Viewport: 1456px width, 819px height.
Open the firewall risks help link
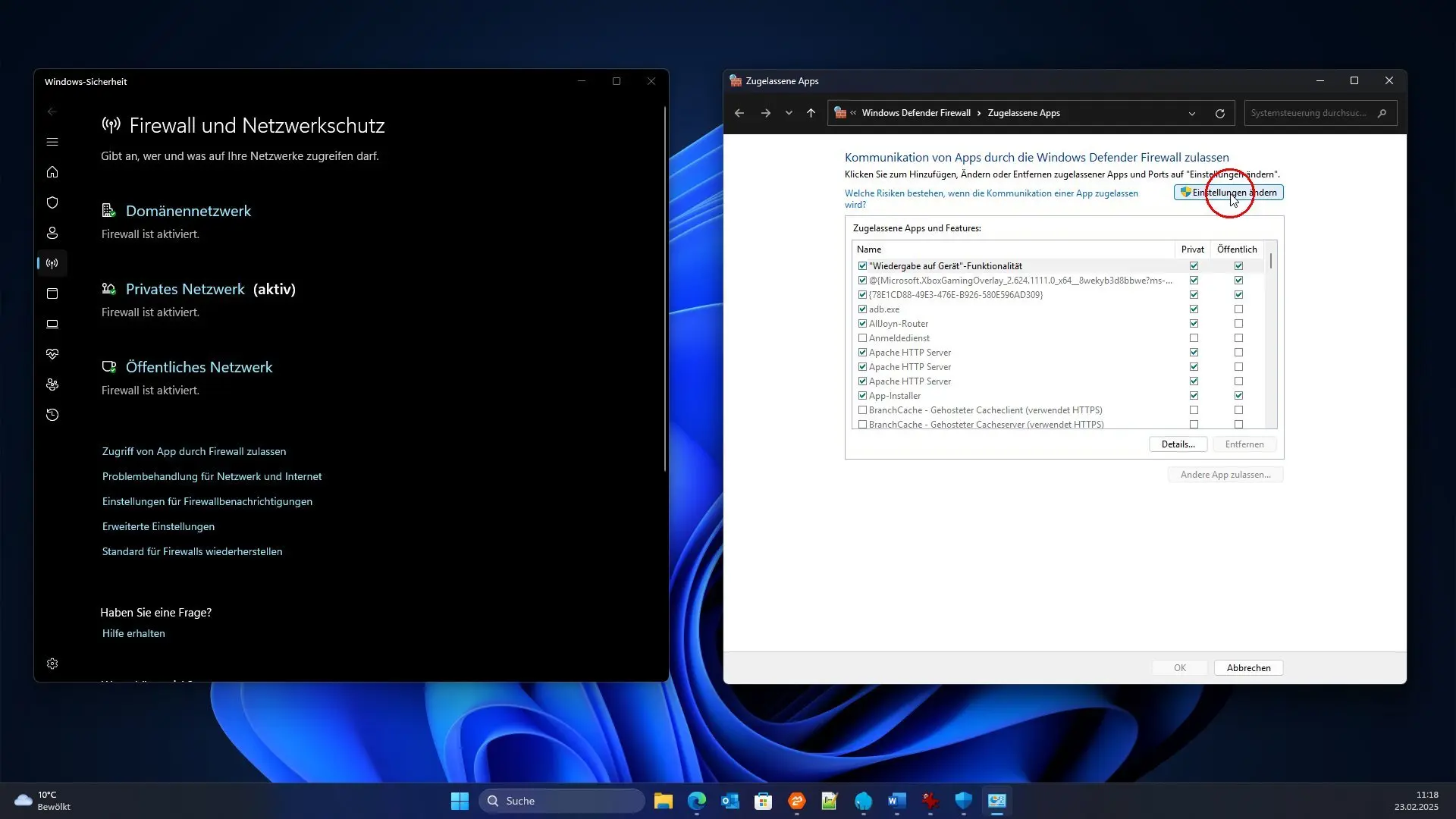click(991, 199)
